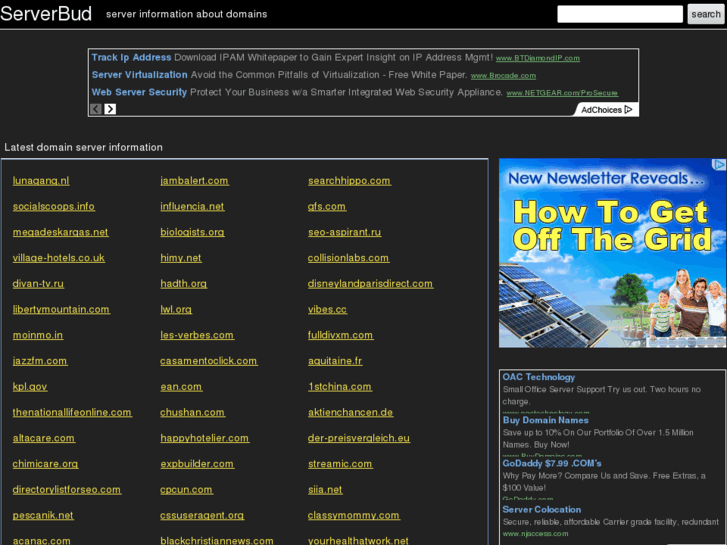
Task: Visit www.njaccess.com ad URL
Action: pos(536,534)
